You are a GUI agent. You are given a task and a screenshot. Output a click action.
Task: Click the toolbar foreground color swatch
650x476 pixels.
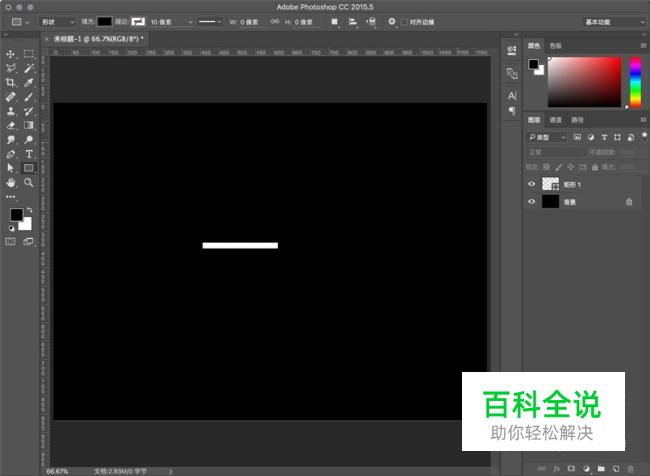click(x=16, y=215)
